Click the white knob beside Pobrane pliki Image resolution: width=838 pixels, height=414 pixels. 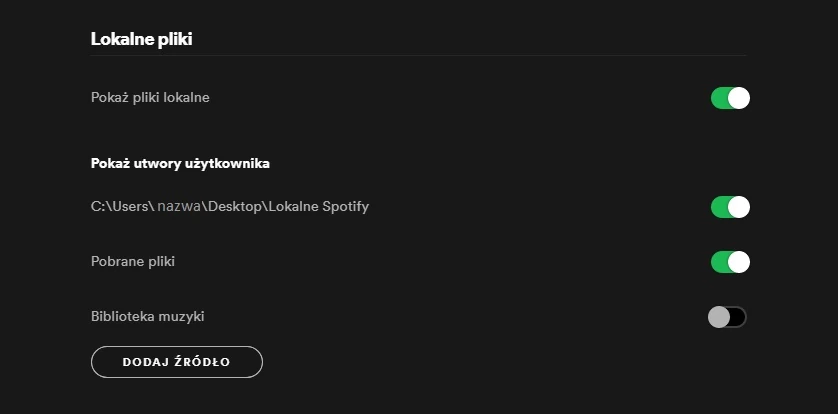(x=739, y=262)
